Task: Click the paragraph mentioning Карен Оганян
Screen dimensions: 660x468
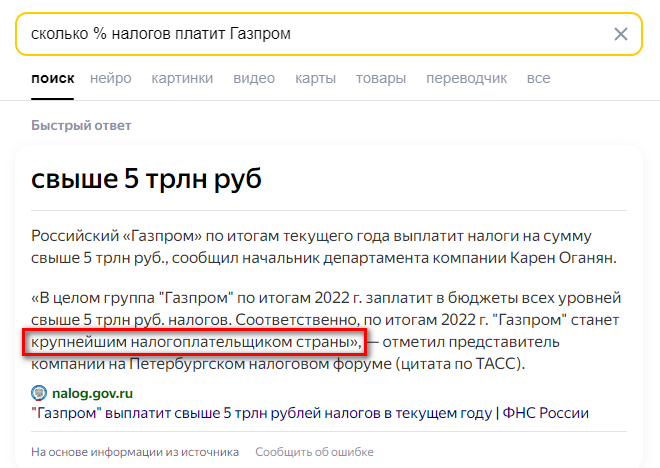Action: [324, 247]
